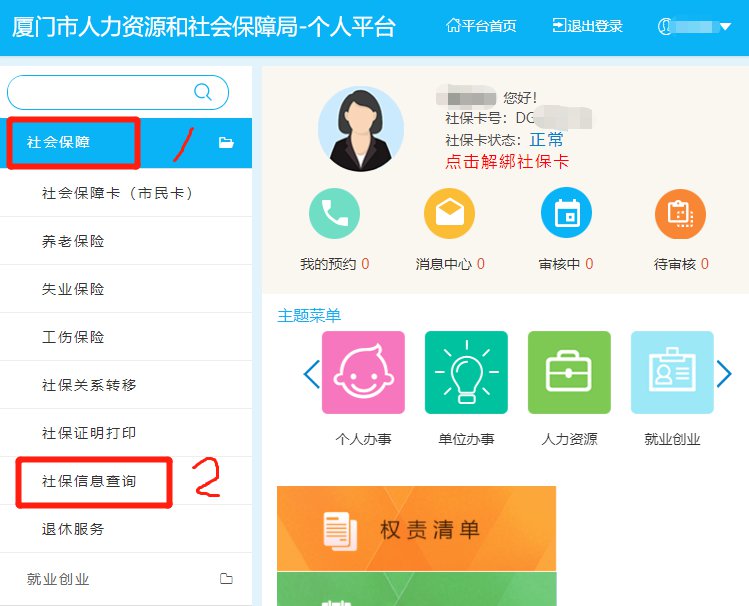749x606 pixels.
Task: Open 失业保险 menu item
Action: pyautogui.click(x=126, y=289)
